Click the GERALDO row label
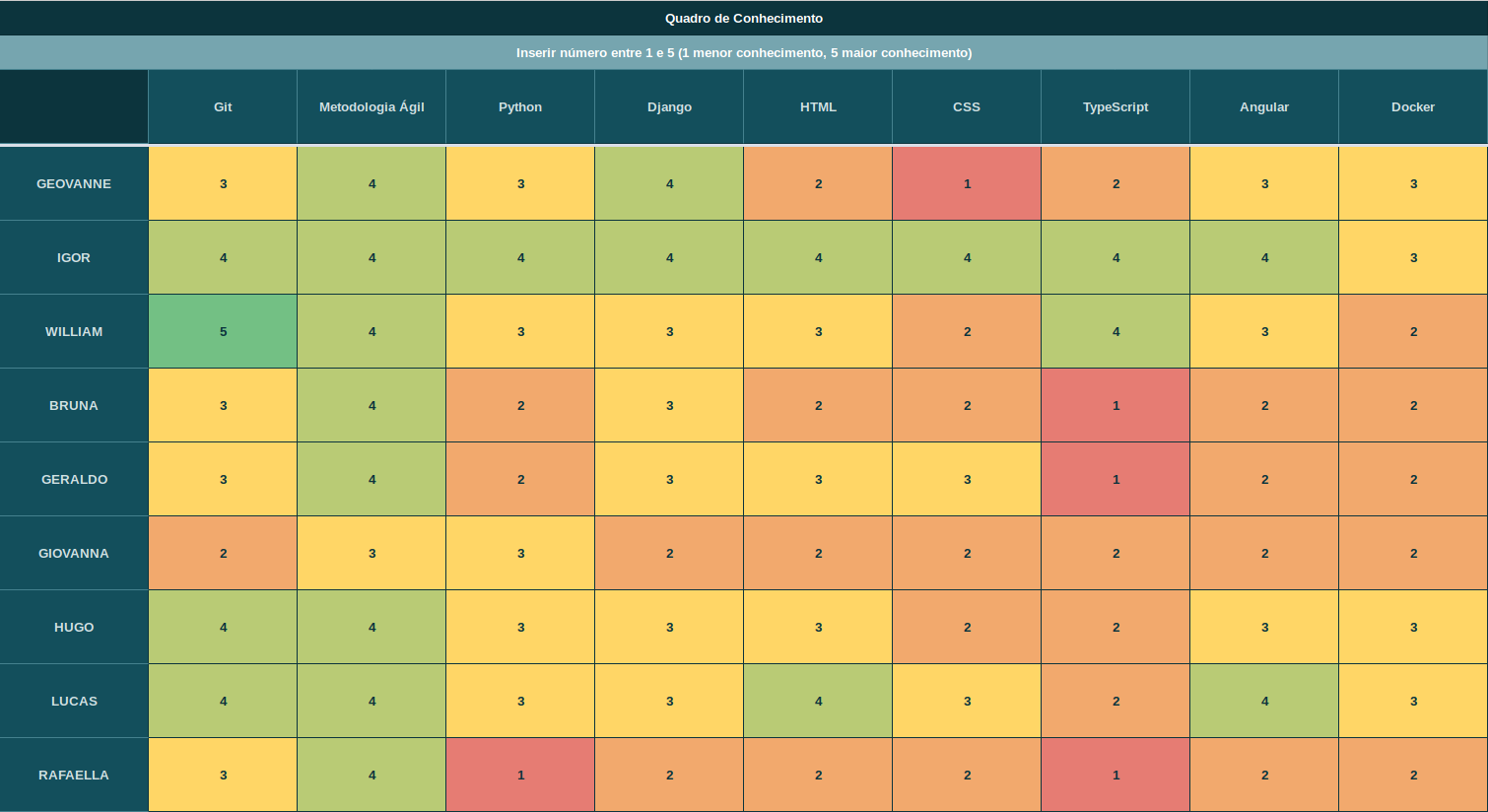 coord(74,479)
